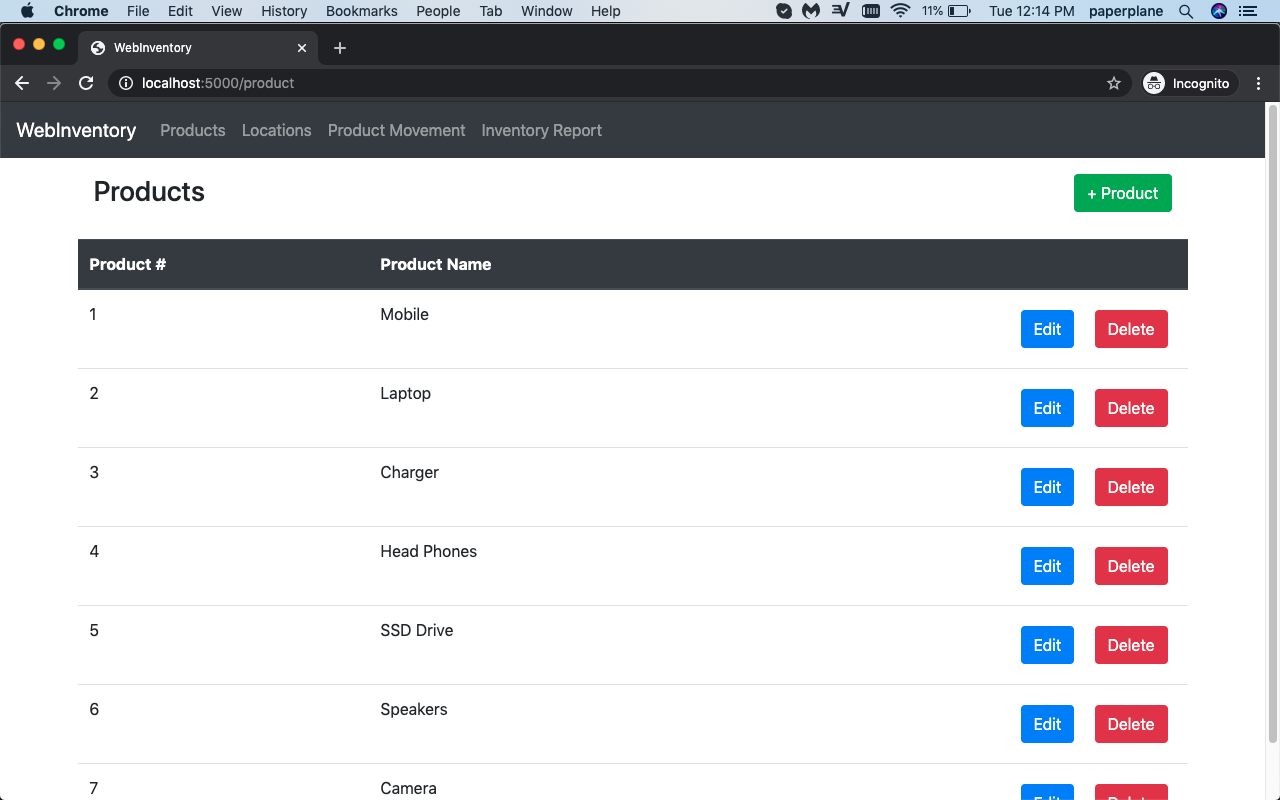
Task: Click the SSD Drive product name
Action: [417, 630]
